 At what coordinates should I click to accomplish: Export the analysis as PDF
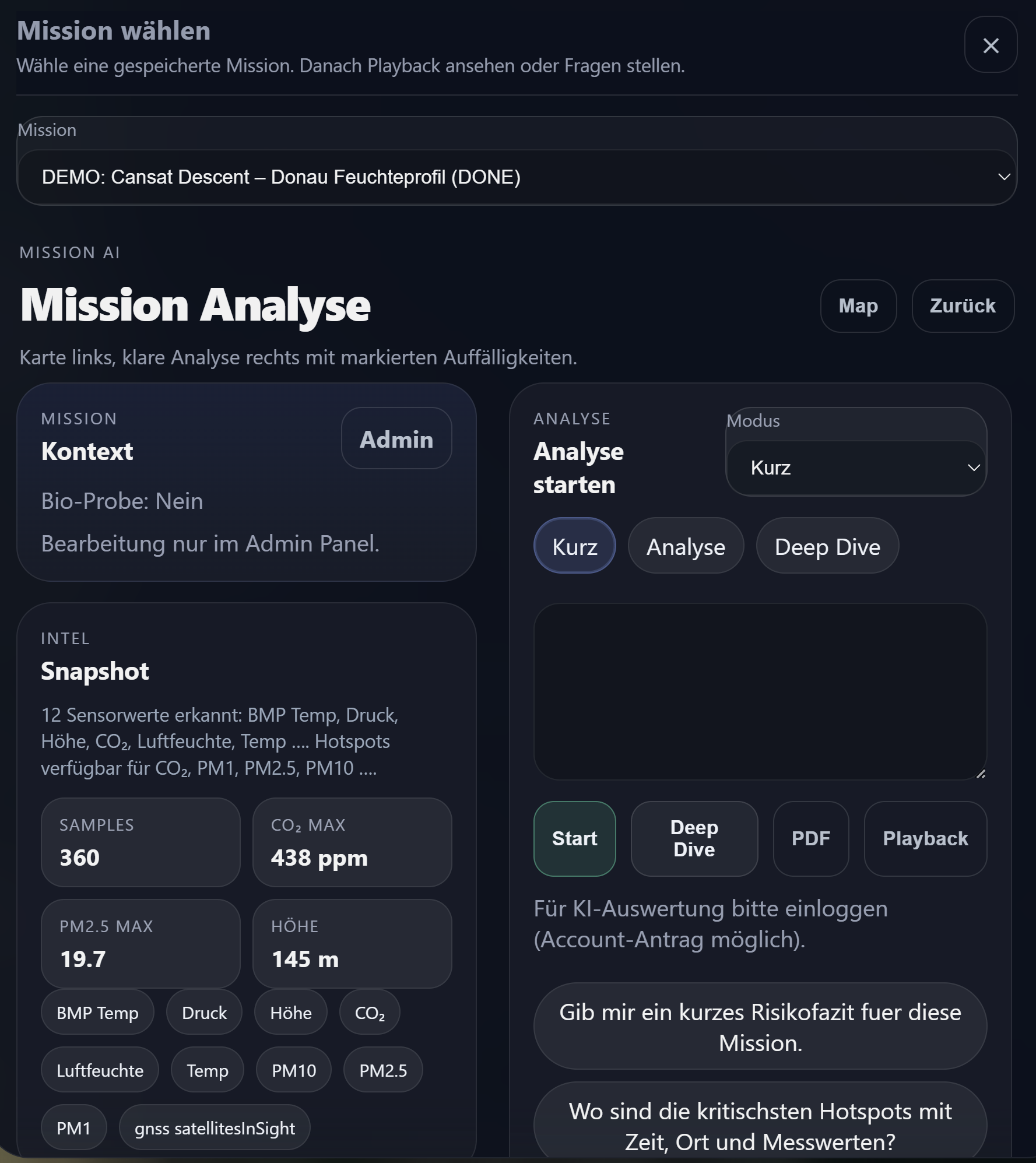coord(811,838)
